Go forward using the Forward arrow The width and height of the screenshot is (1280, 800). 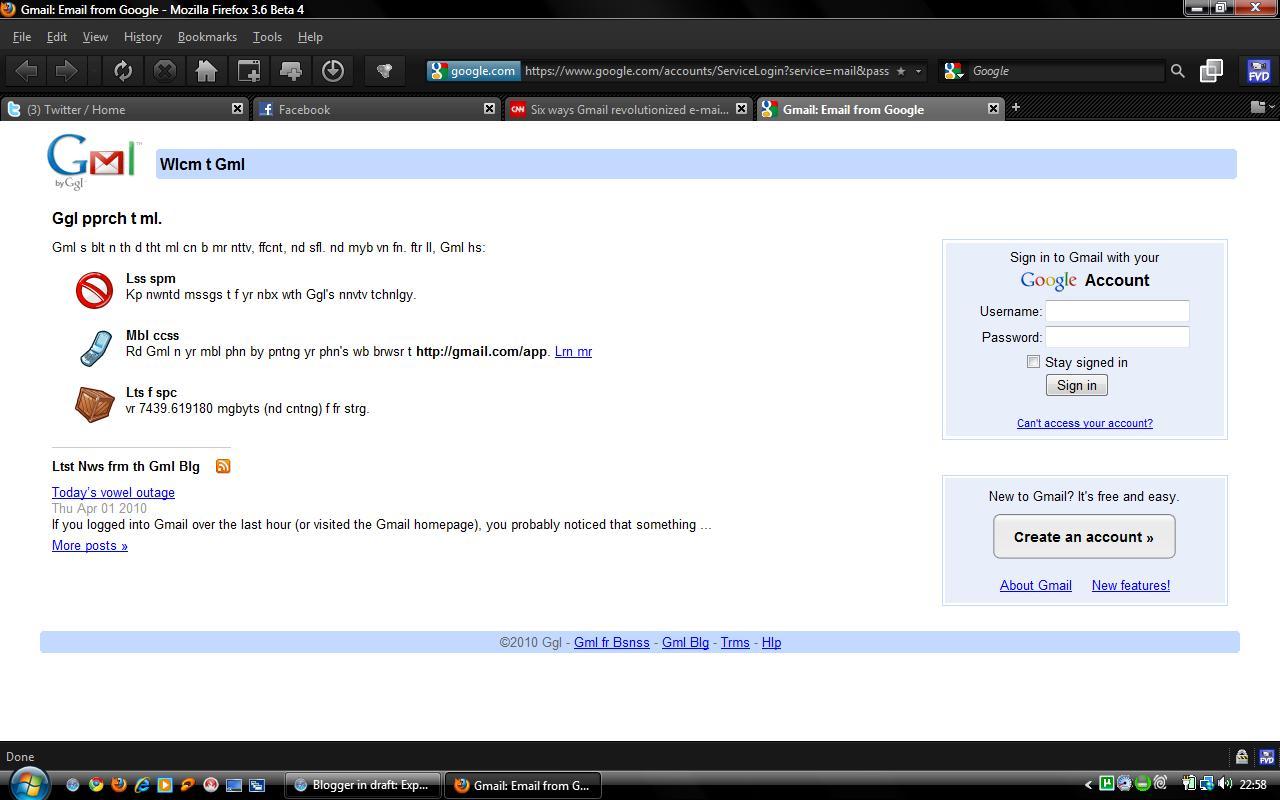point(66,71)
